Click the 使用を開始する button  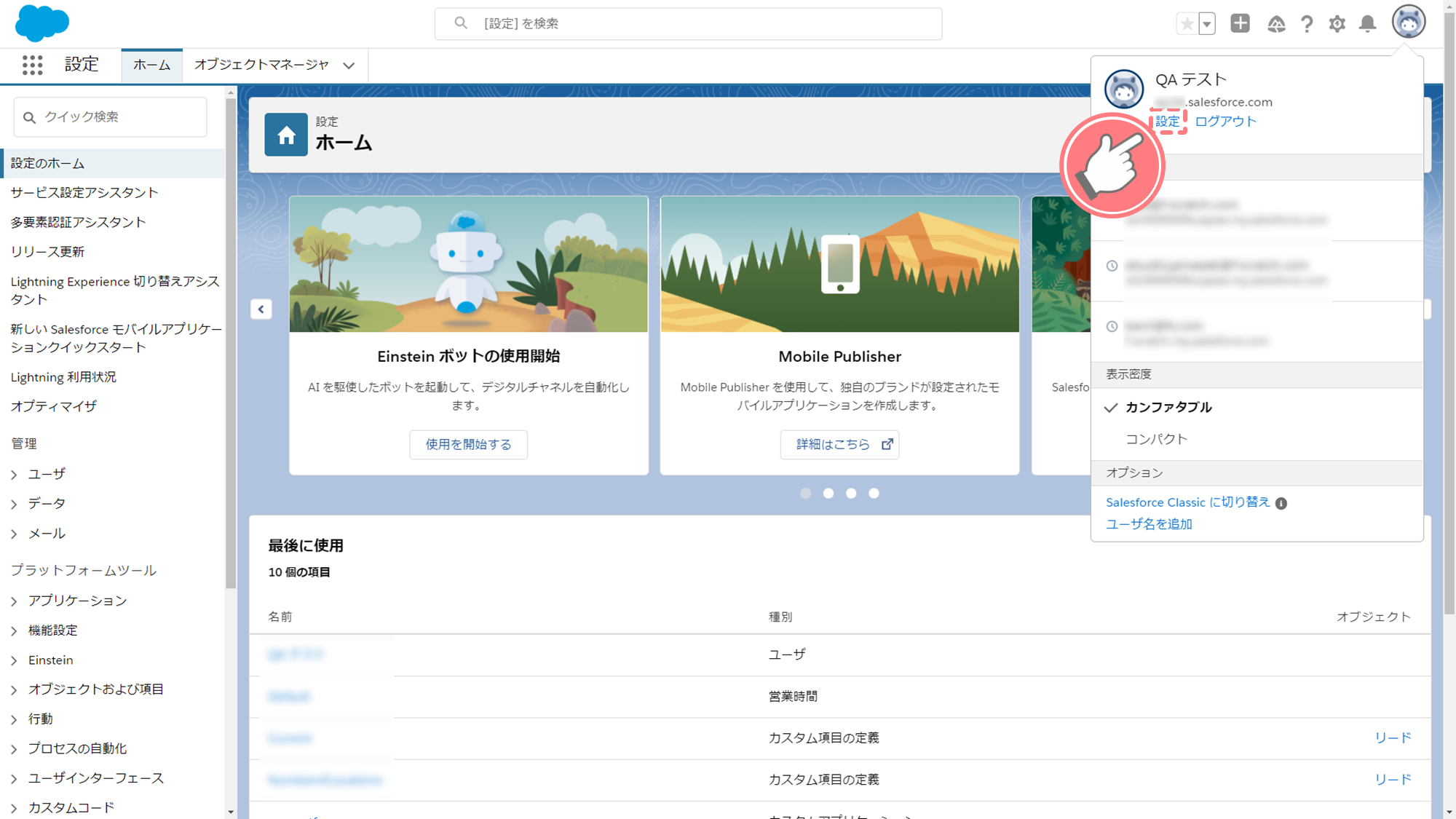468,444
